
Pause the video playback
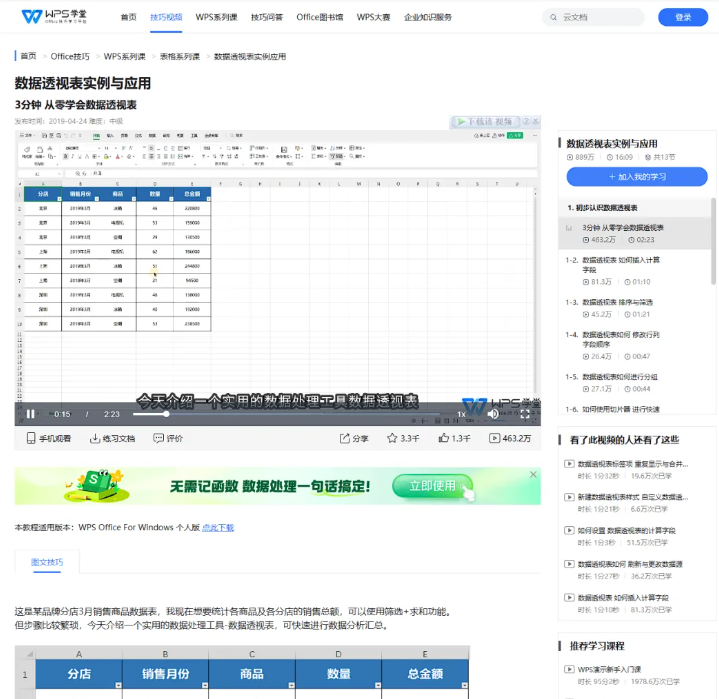click(x=30, y=414)
